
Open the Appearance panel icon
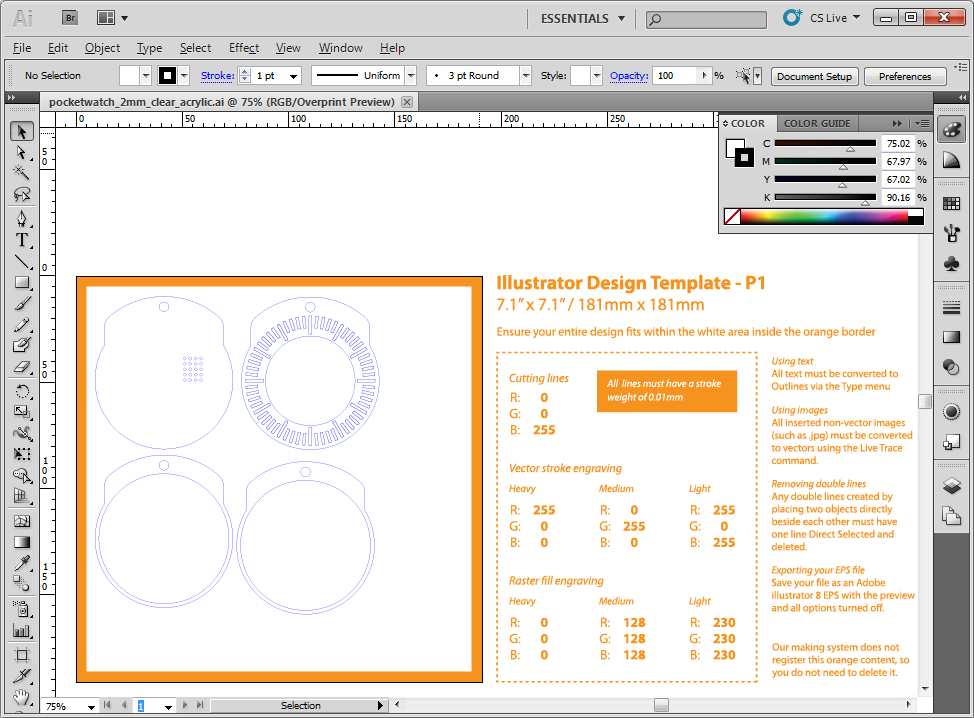tap(951, 411)
